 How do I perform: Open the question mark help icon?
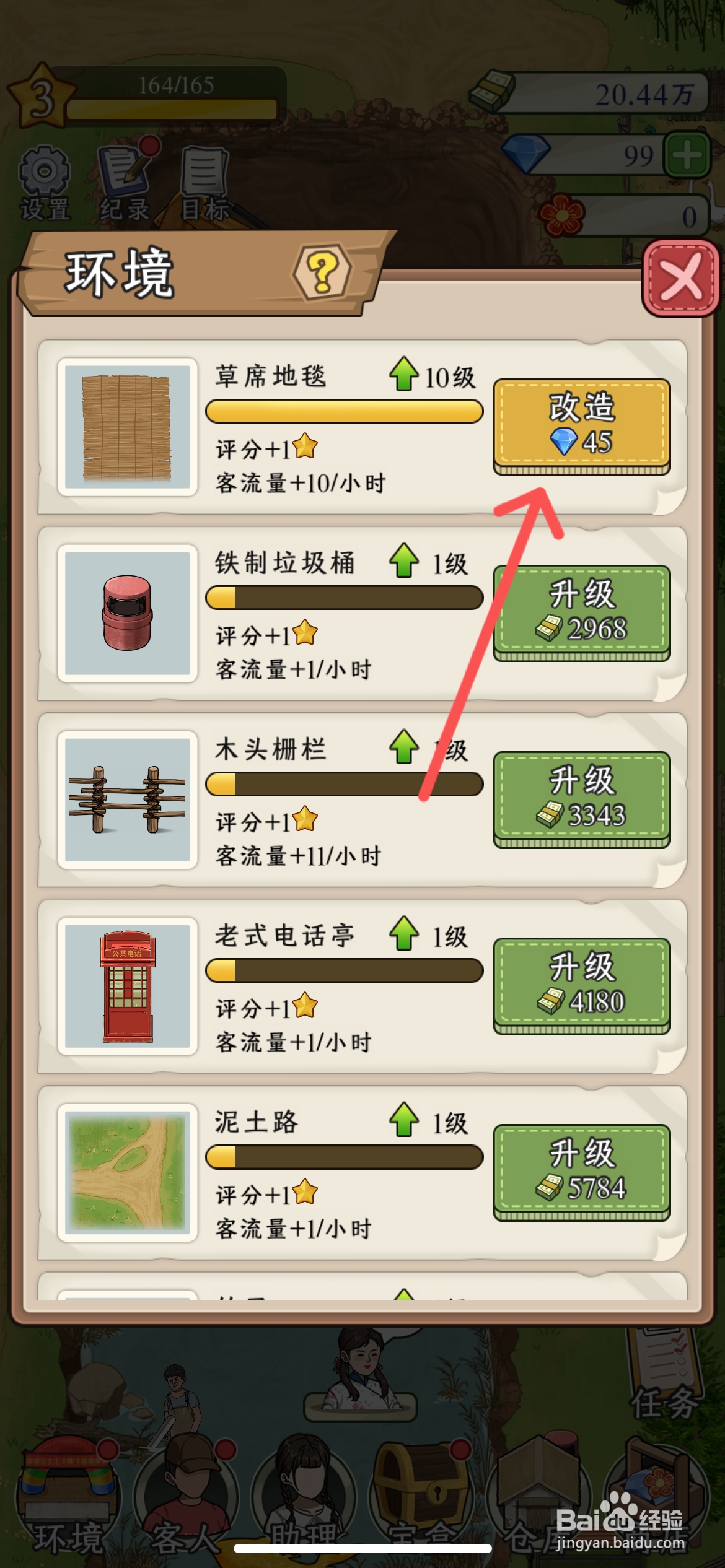click(x=322, y=272)
